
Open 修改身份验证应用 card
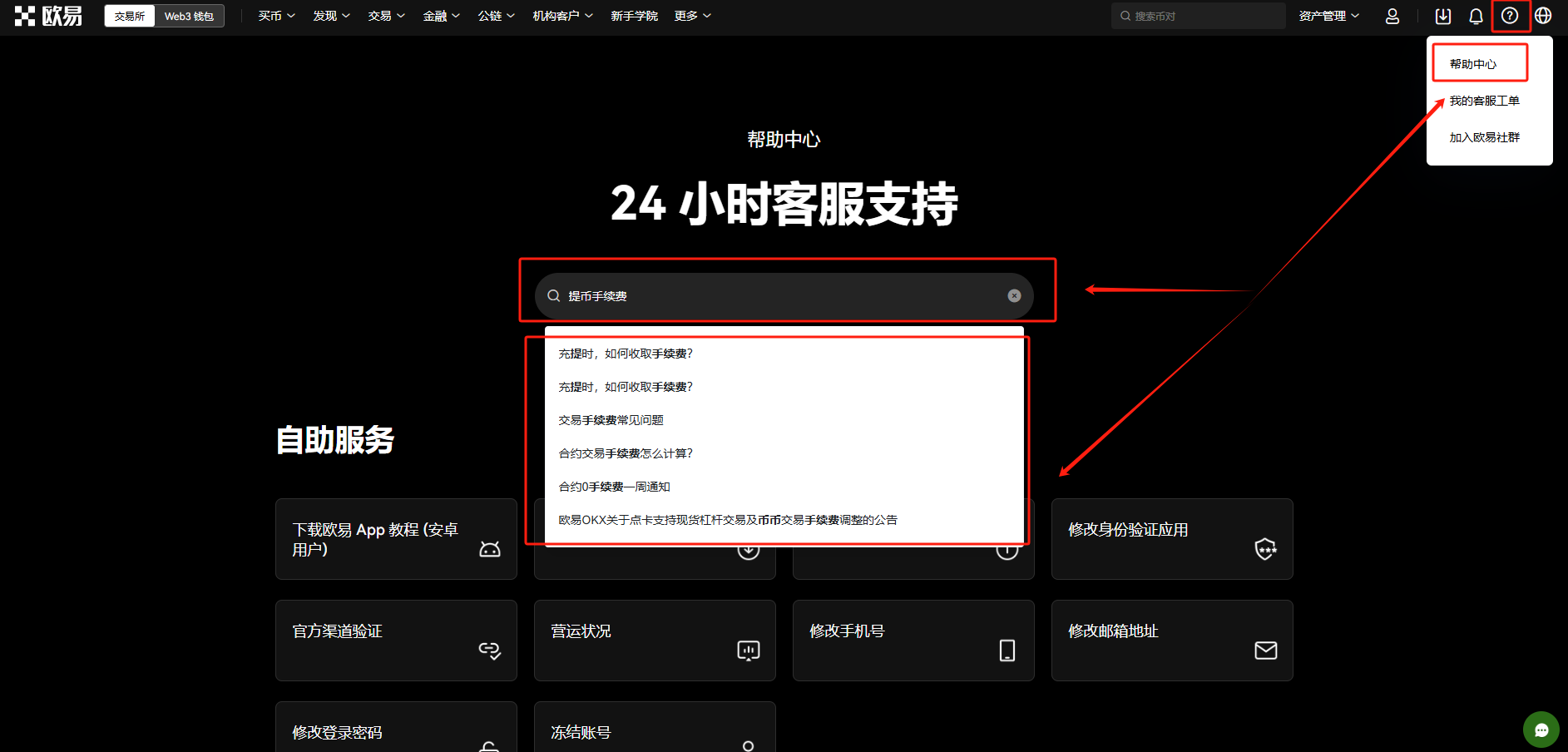(x=1172, y=539)
